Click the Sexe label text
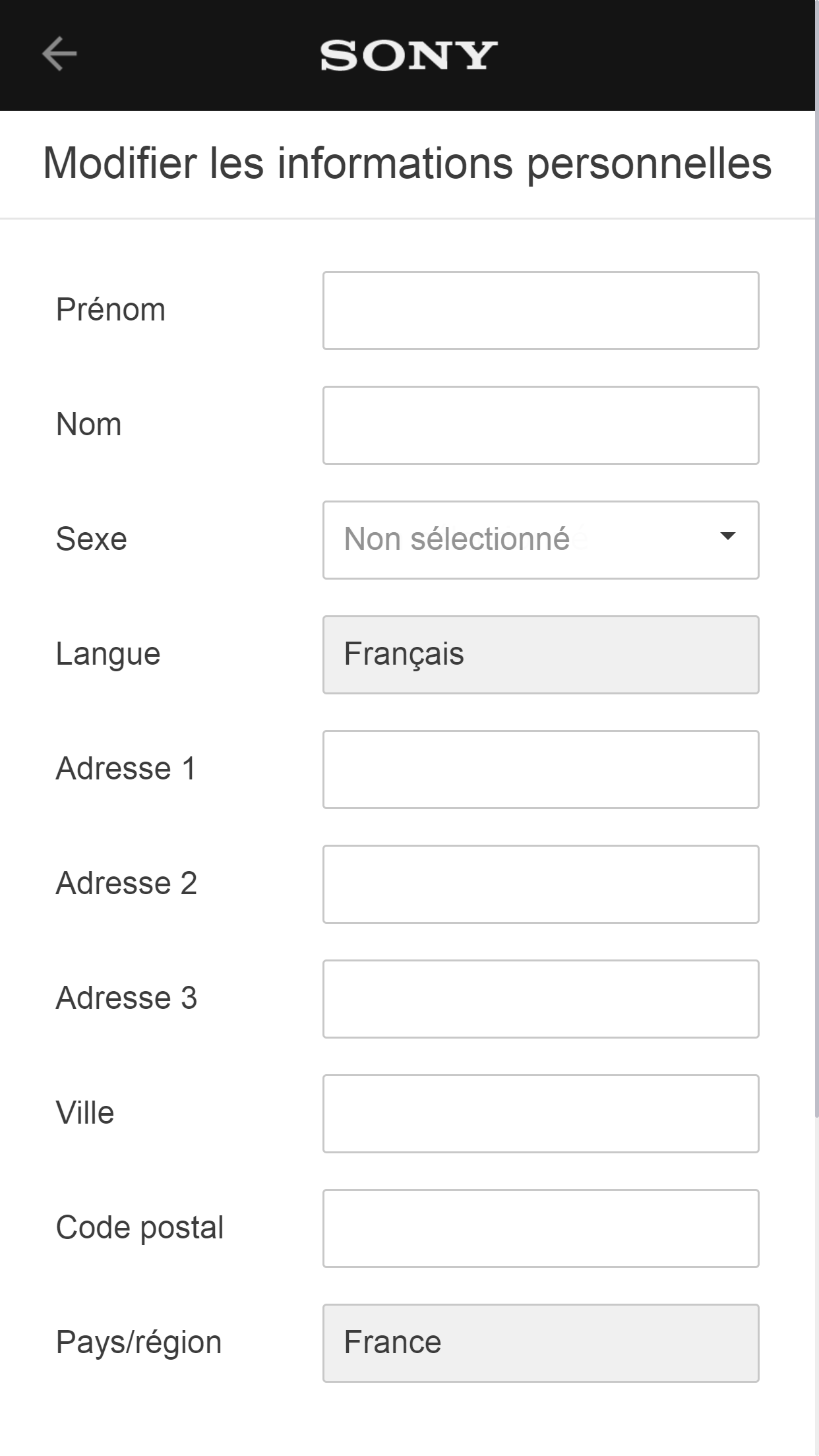819x1456 pixels. pyautogui.click(x=92, y=539)
